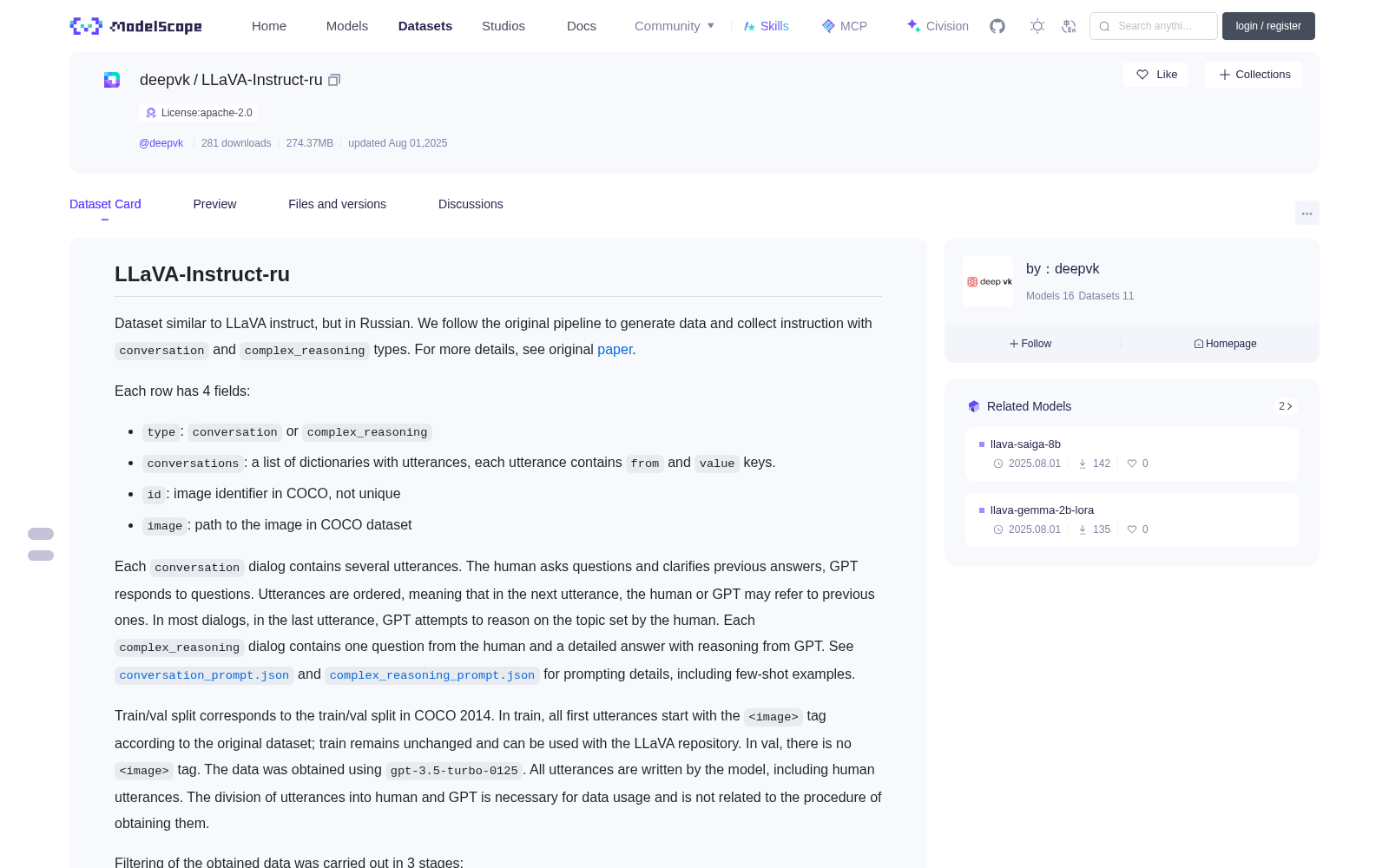Switch to the Files and versions tab

coord(337,204)
